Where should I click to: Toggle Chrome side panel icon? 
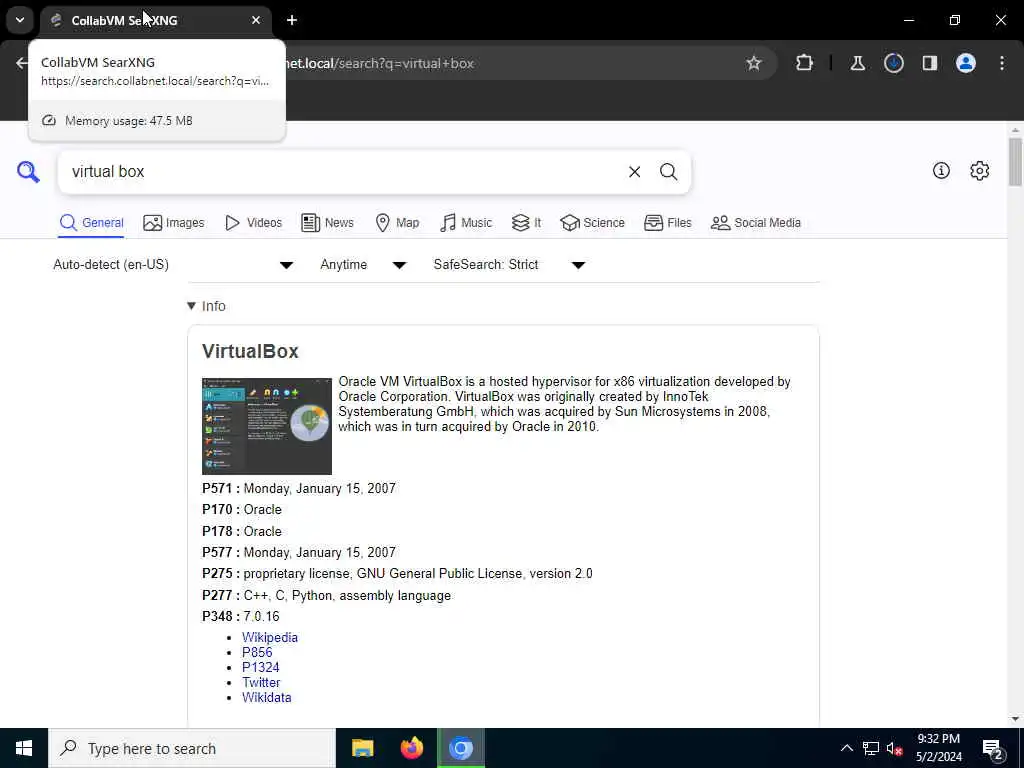pyautogui.click(x=929, y=63)
